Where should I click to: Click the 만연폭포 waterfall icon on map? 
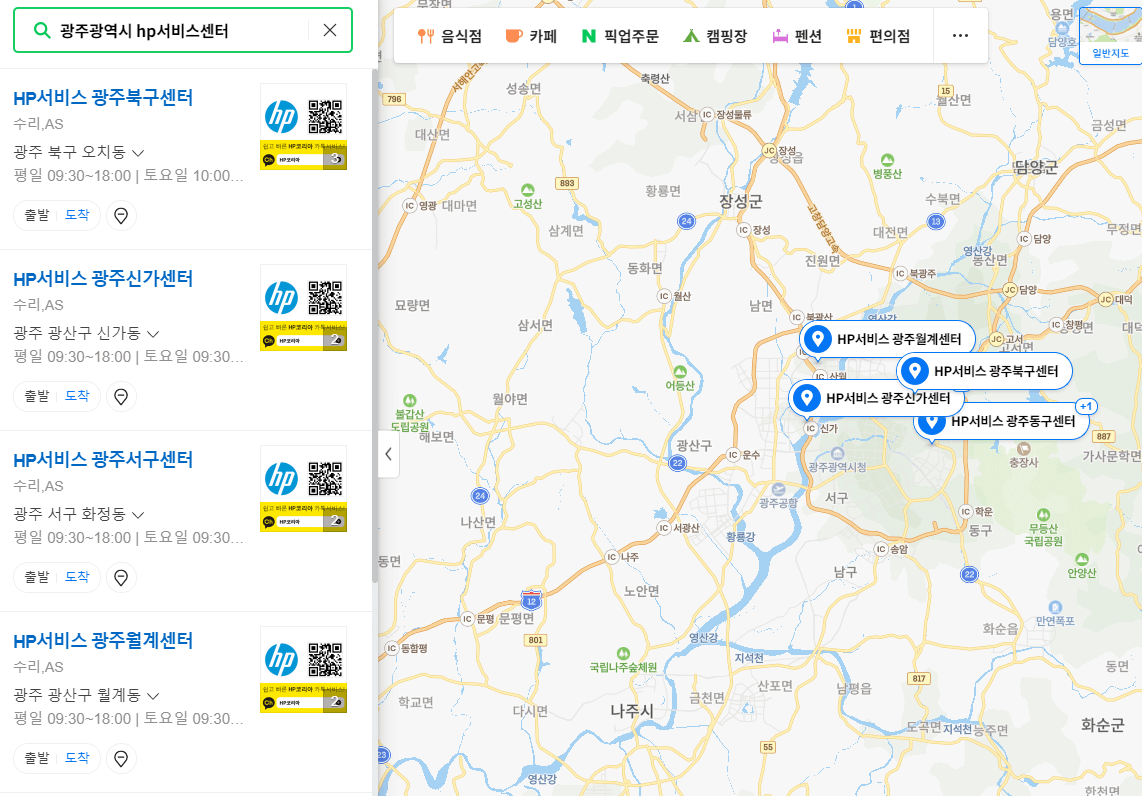(1055, 607)
